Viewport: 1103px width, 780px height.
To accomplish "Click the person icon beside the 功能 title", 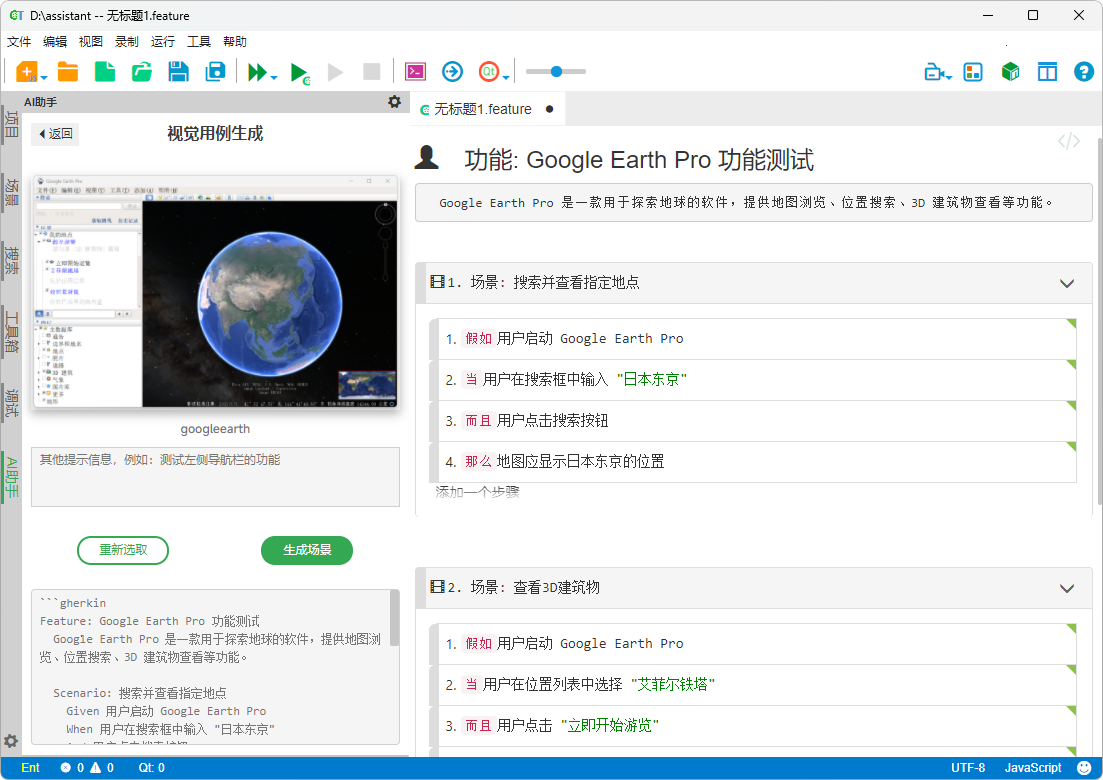I will click(426, 158).
